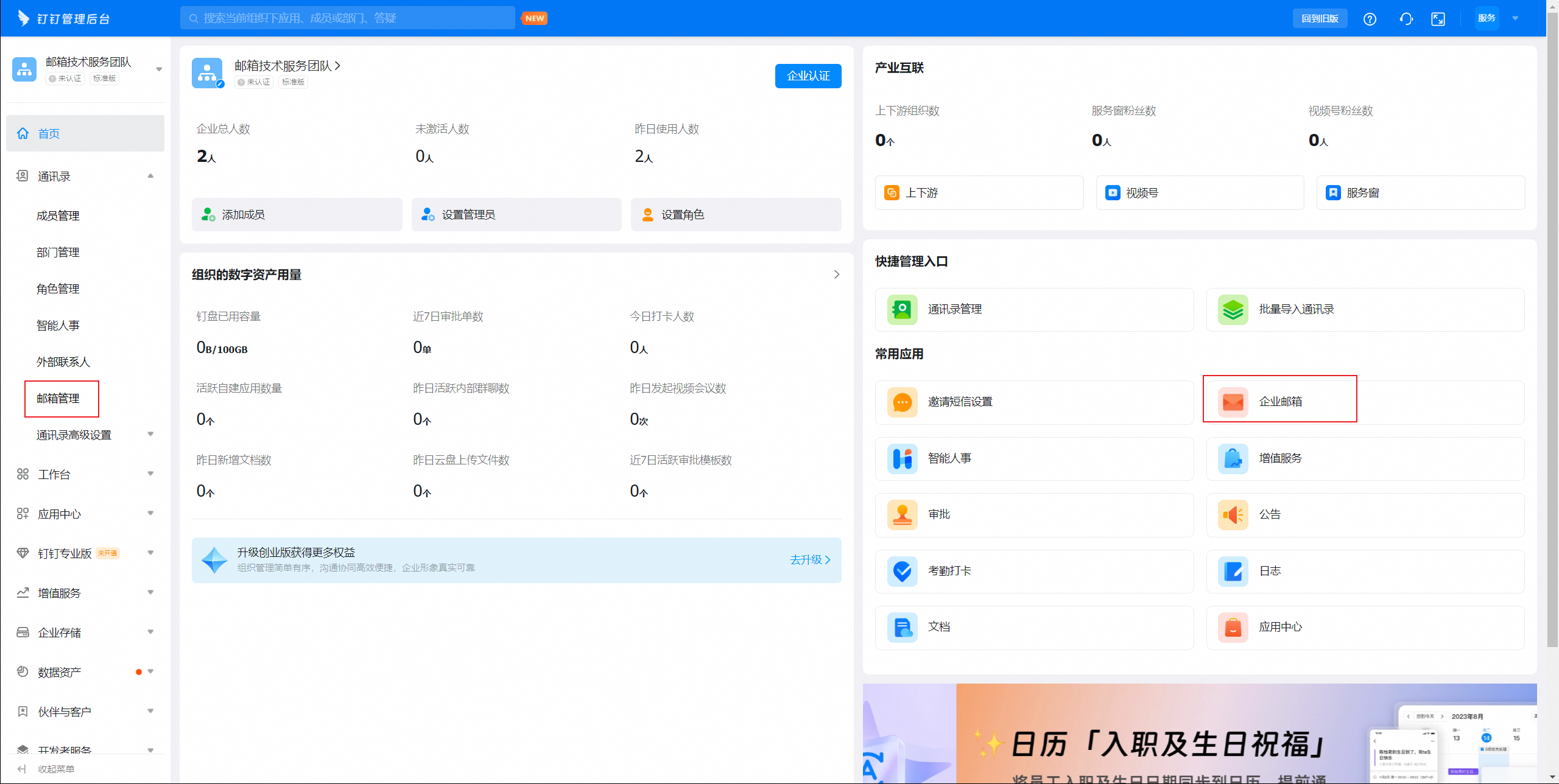Screen dimensions: 1559x784
Task: Expand the 工作台 sidebar section
Action: [x=55, y=474]
